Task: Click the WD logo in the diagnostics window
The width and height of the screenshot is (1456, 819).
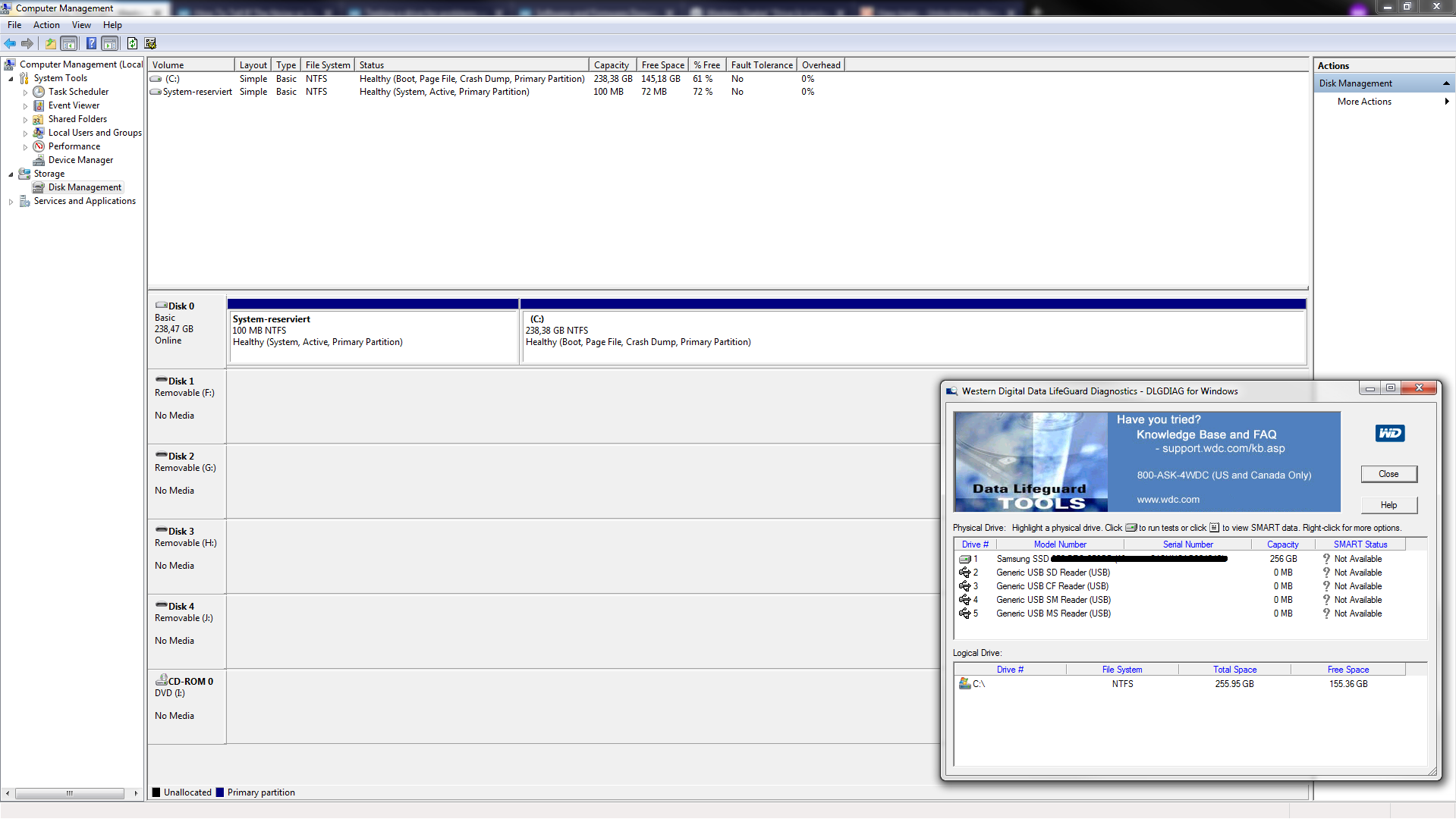Action: [x=1390, y=433]
